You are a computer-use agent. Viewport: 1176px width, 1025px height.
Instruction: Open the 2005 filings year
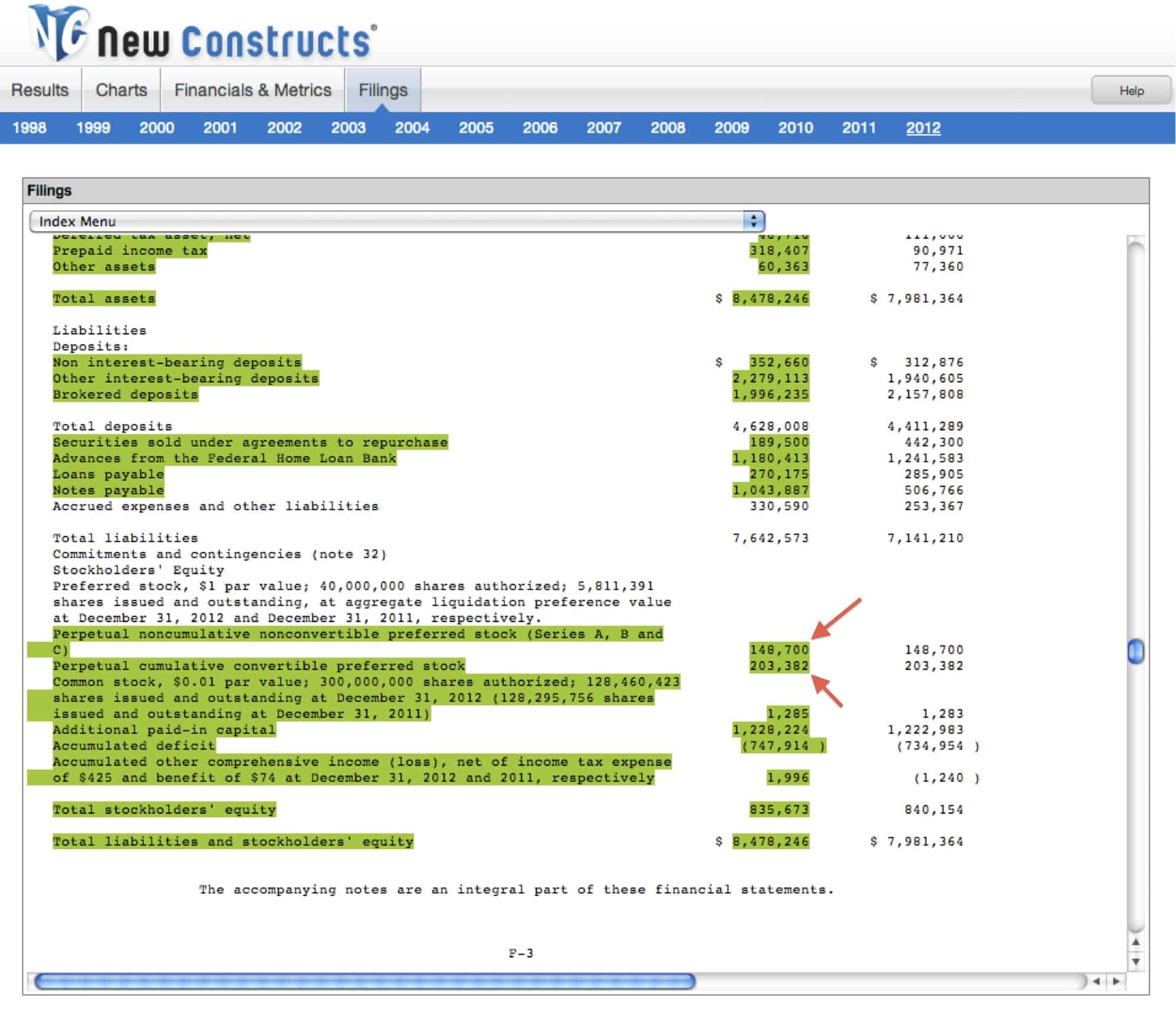click(x=476, y=128)
